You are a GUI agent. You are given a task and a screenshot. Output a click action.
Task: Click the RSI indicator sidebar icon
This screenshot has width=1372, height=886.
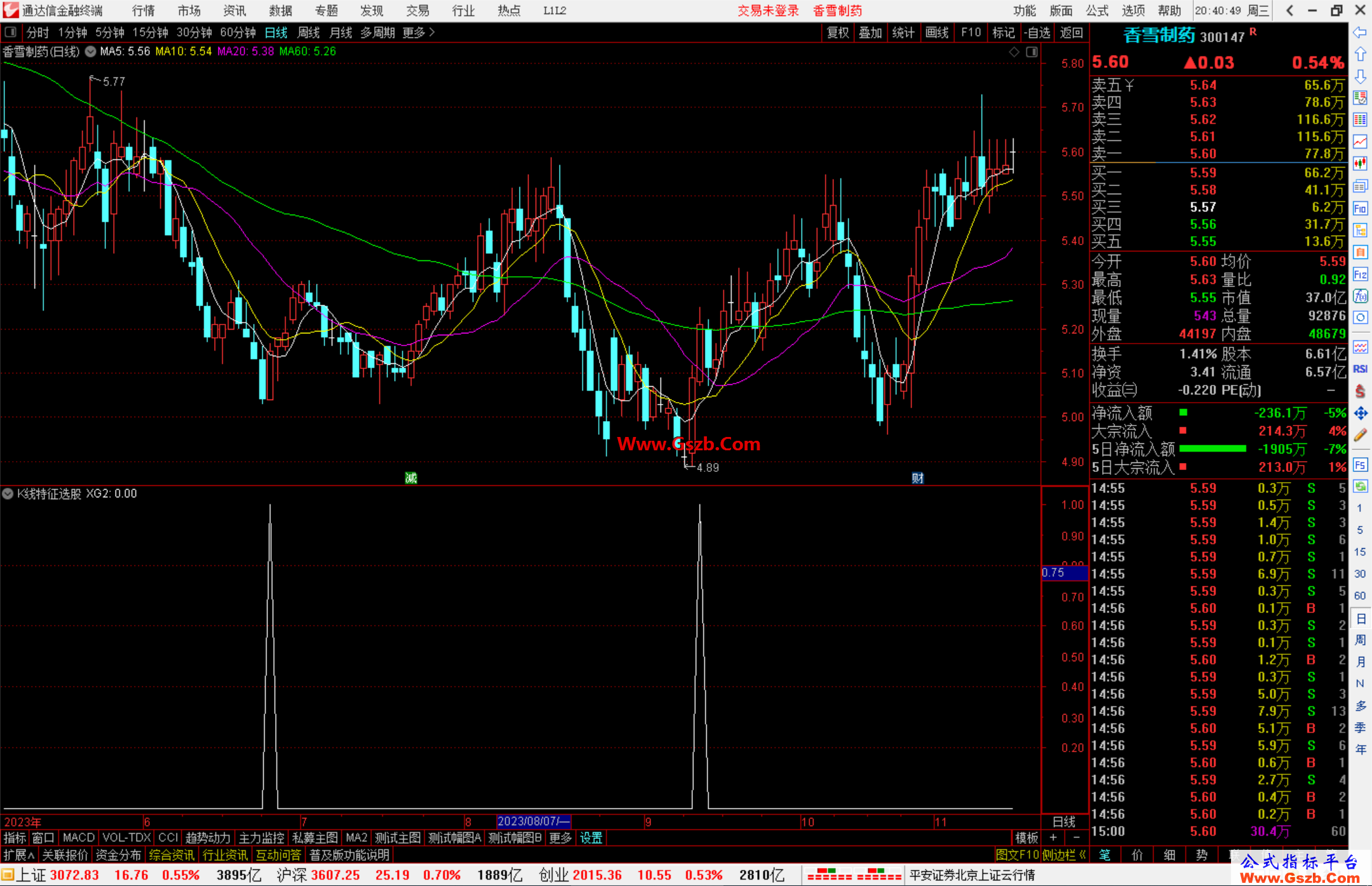(1360, 369)
